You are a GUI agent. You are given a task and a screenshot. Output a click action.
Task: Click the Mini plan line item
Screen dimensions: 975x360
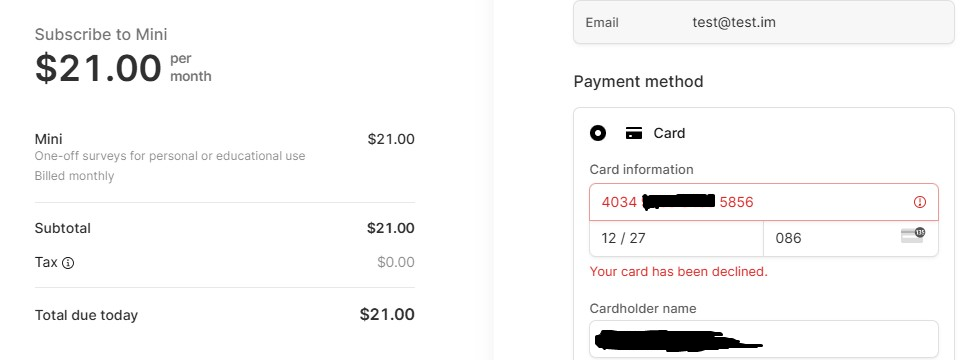click(224, 139)
